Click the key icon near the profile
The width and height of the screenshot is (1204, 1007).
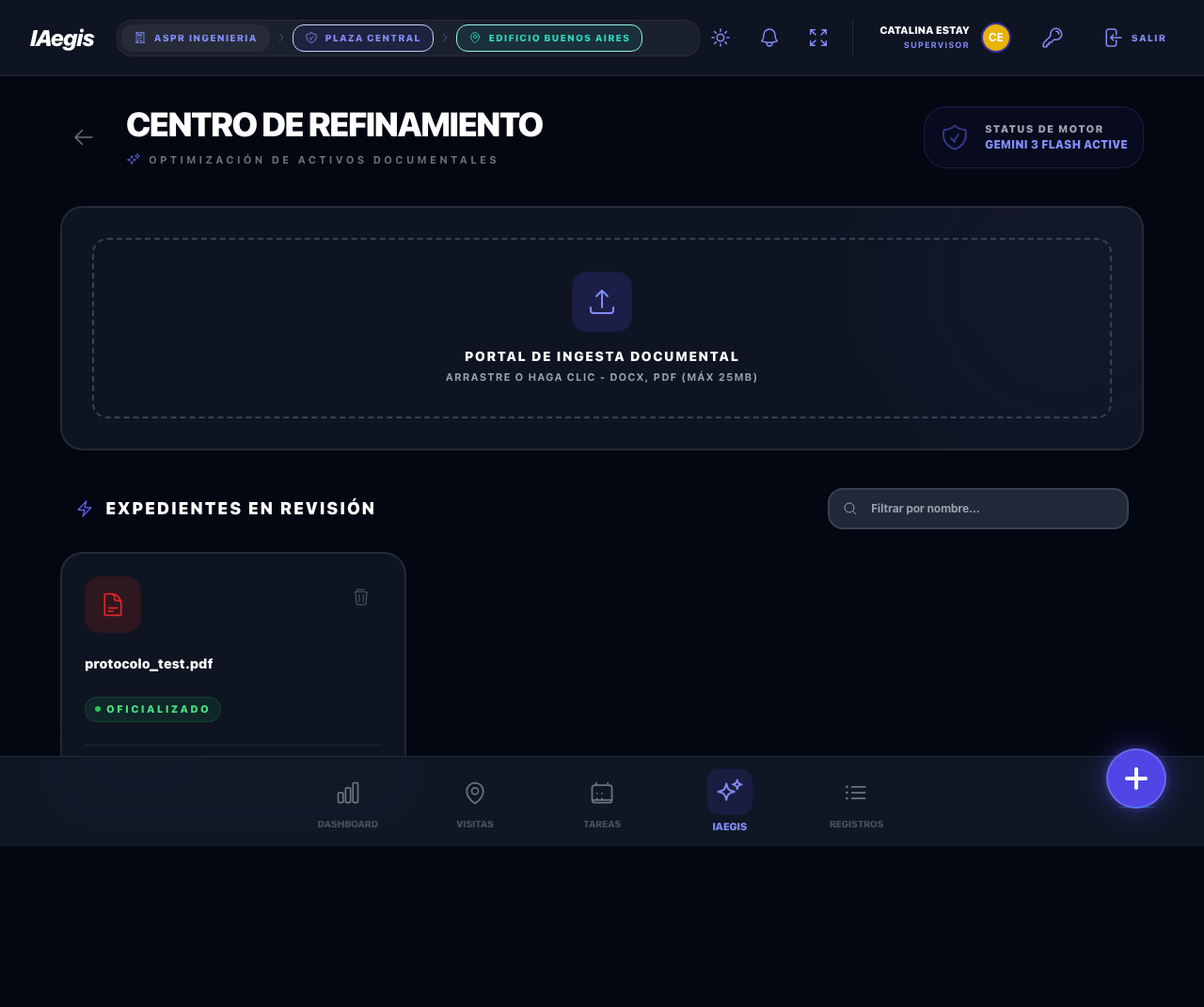1052,38
